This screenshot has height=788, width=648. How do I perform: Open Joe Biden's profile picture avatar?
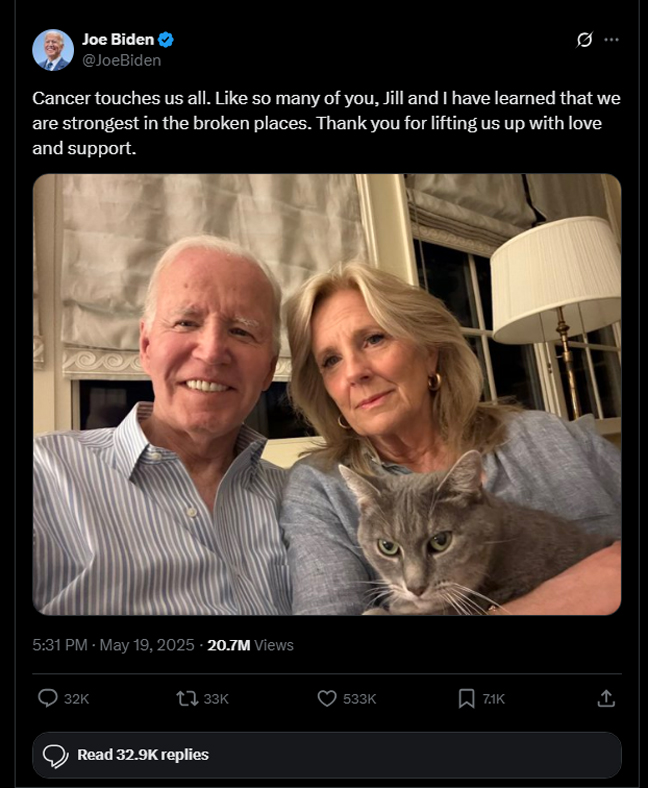coord(53,50)
